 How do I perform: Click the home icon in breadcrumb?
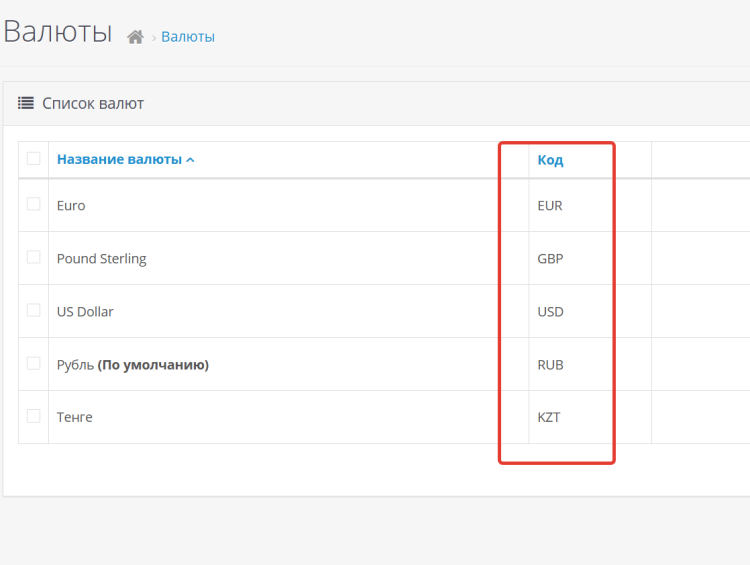pos(136,37)
